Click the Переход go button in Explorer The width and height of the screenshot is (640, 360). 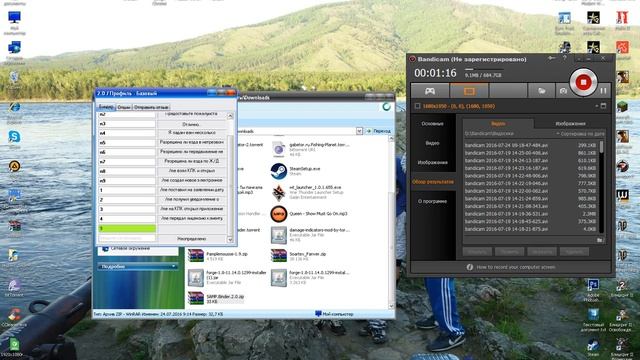pos(378,131)
